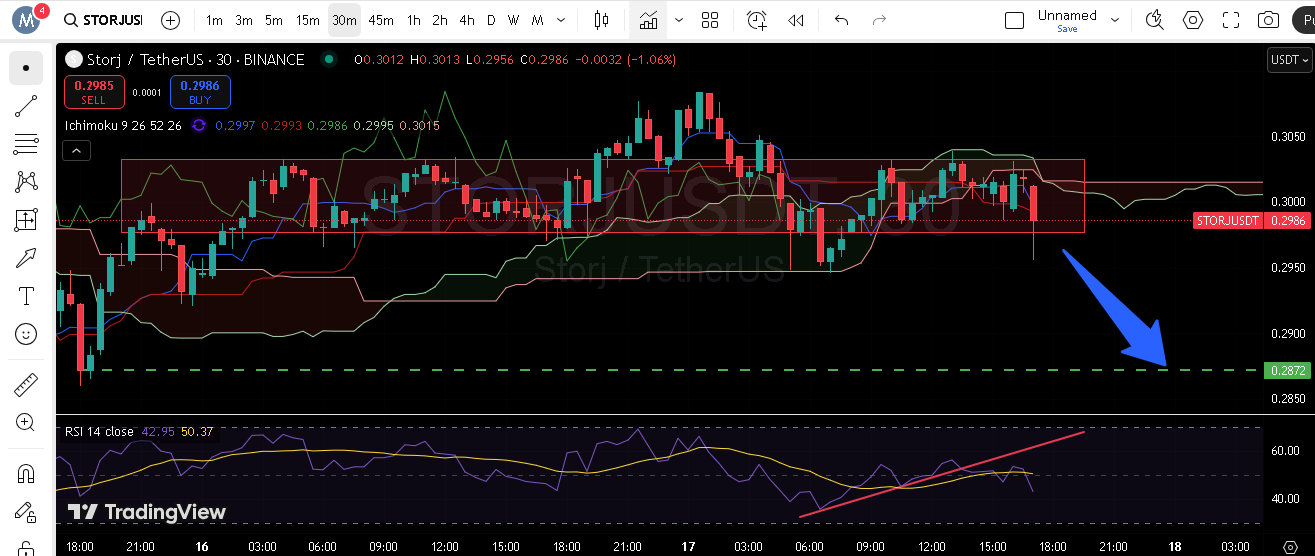
Task: Open the user profile avatar menu
Action: 27,20
